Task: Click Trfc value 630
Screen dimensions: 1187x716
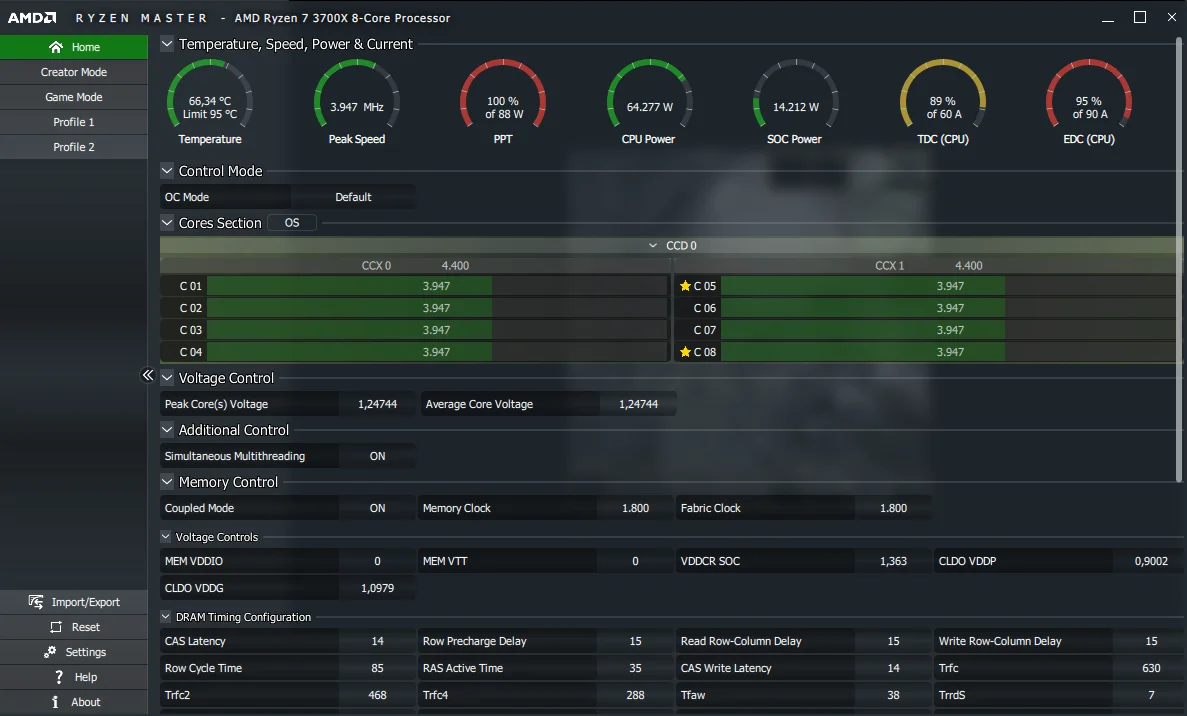Action: [x=1151, y=668]
